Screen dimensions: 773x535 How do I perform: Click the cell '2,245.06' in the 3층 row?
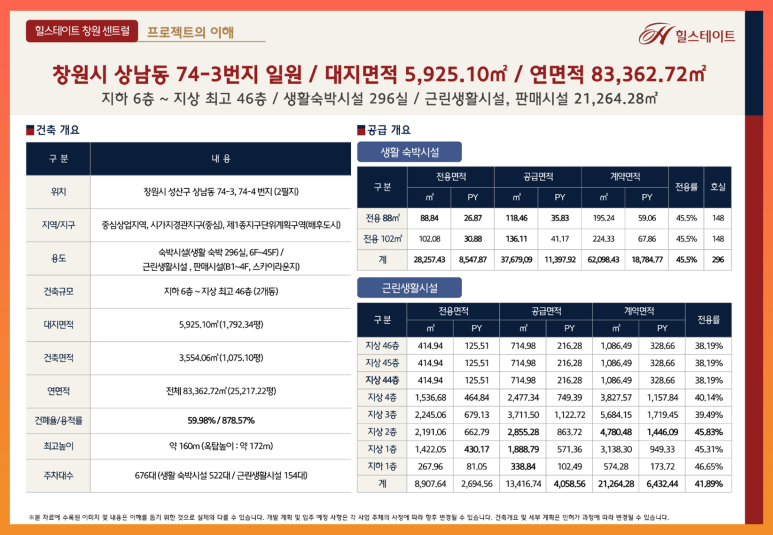[x=430, y=415]
